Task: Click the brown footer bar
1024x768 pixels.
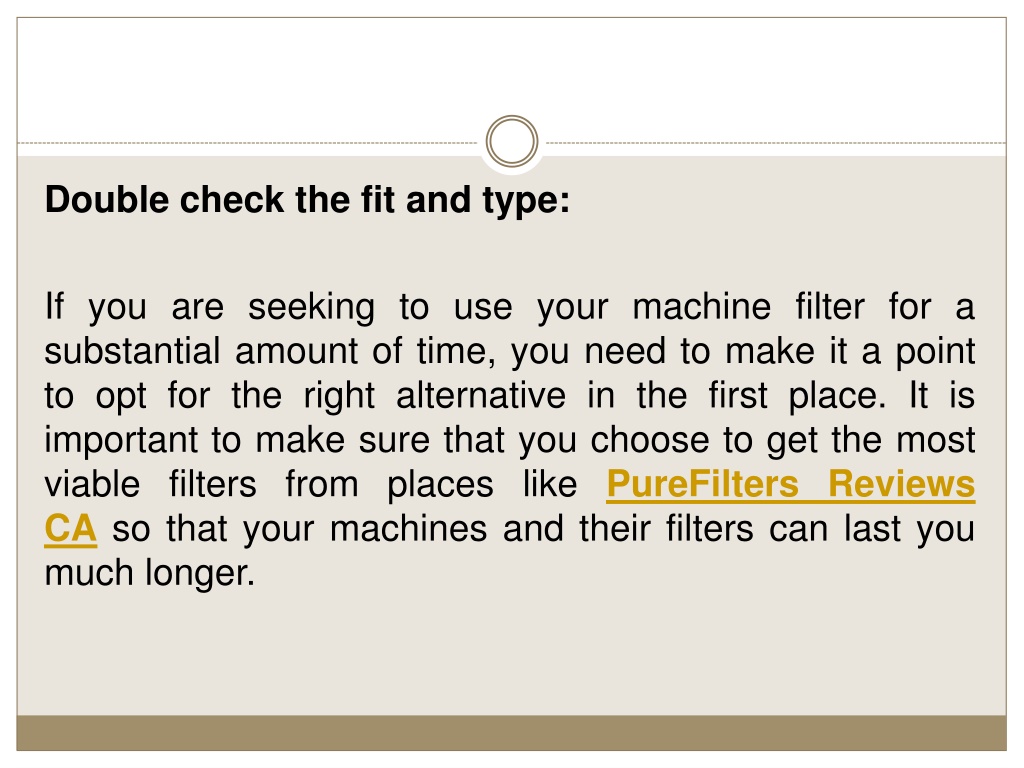Action: click(511, 733)
